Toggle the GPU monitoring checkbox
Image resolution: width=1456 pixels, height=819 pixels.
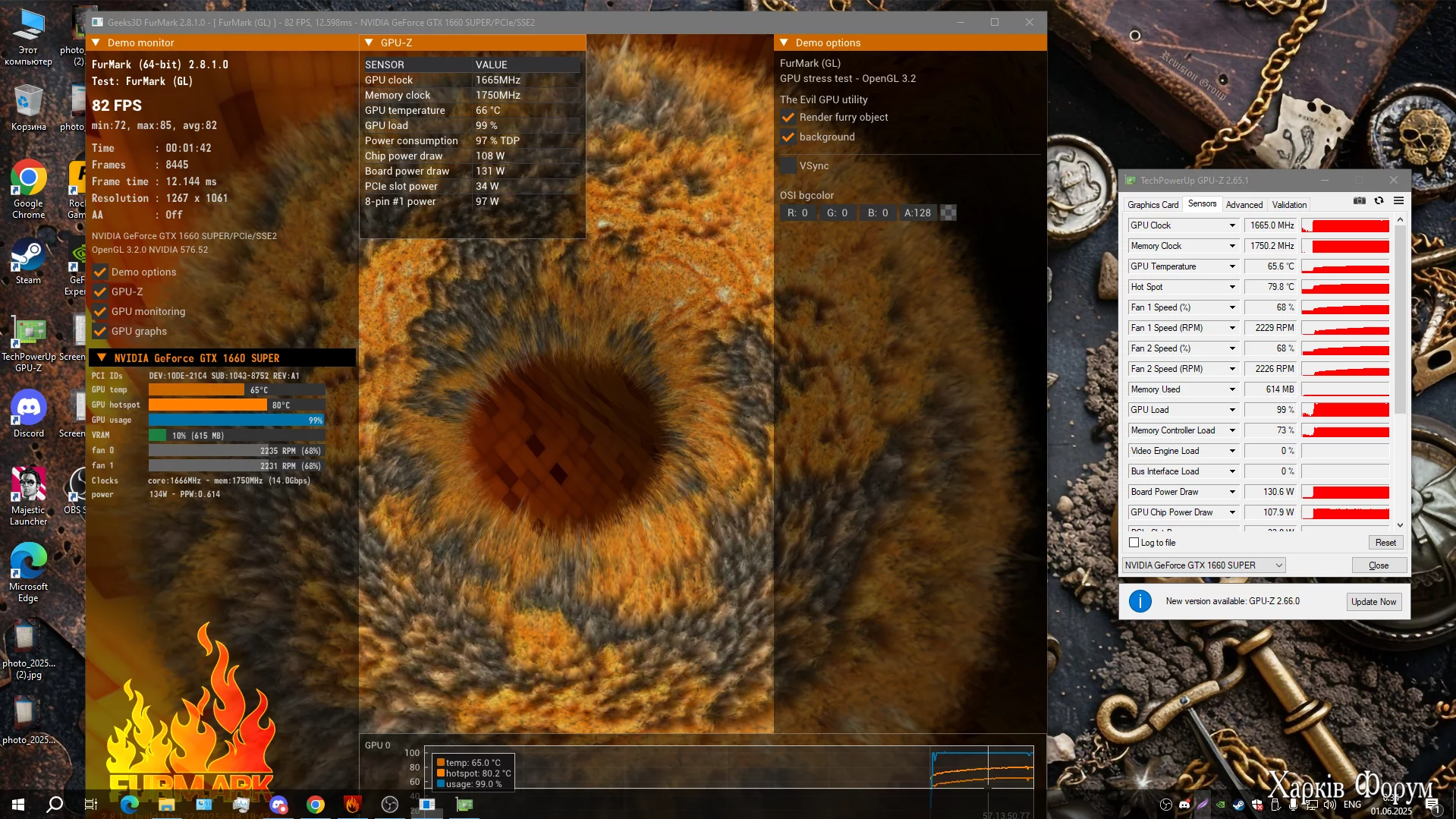click(x=100, y=311)
